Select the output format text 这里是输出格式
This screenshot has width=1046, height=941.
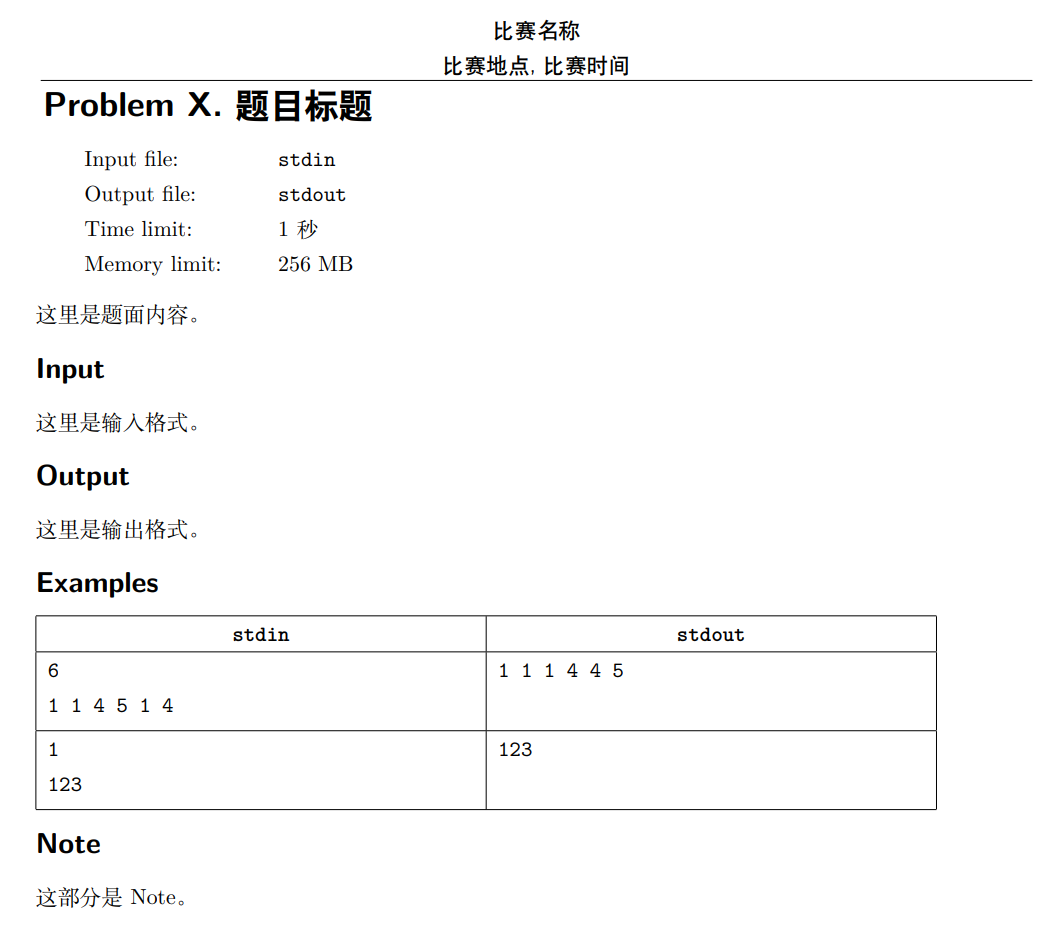[x=118, y=530]
